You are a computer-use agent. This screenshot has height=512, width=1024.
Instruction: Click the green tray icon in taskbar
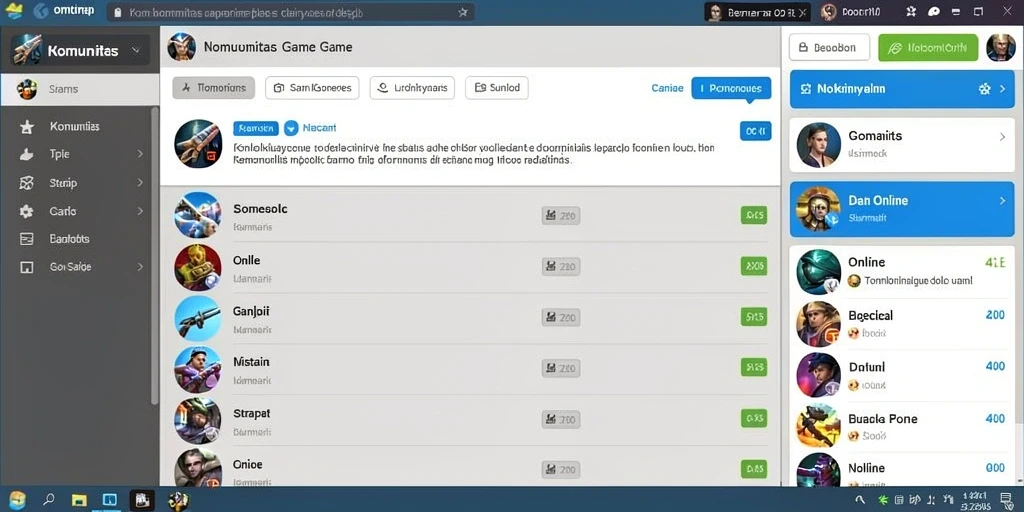click(x=884, y=500)
